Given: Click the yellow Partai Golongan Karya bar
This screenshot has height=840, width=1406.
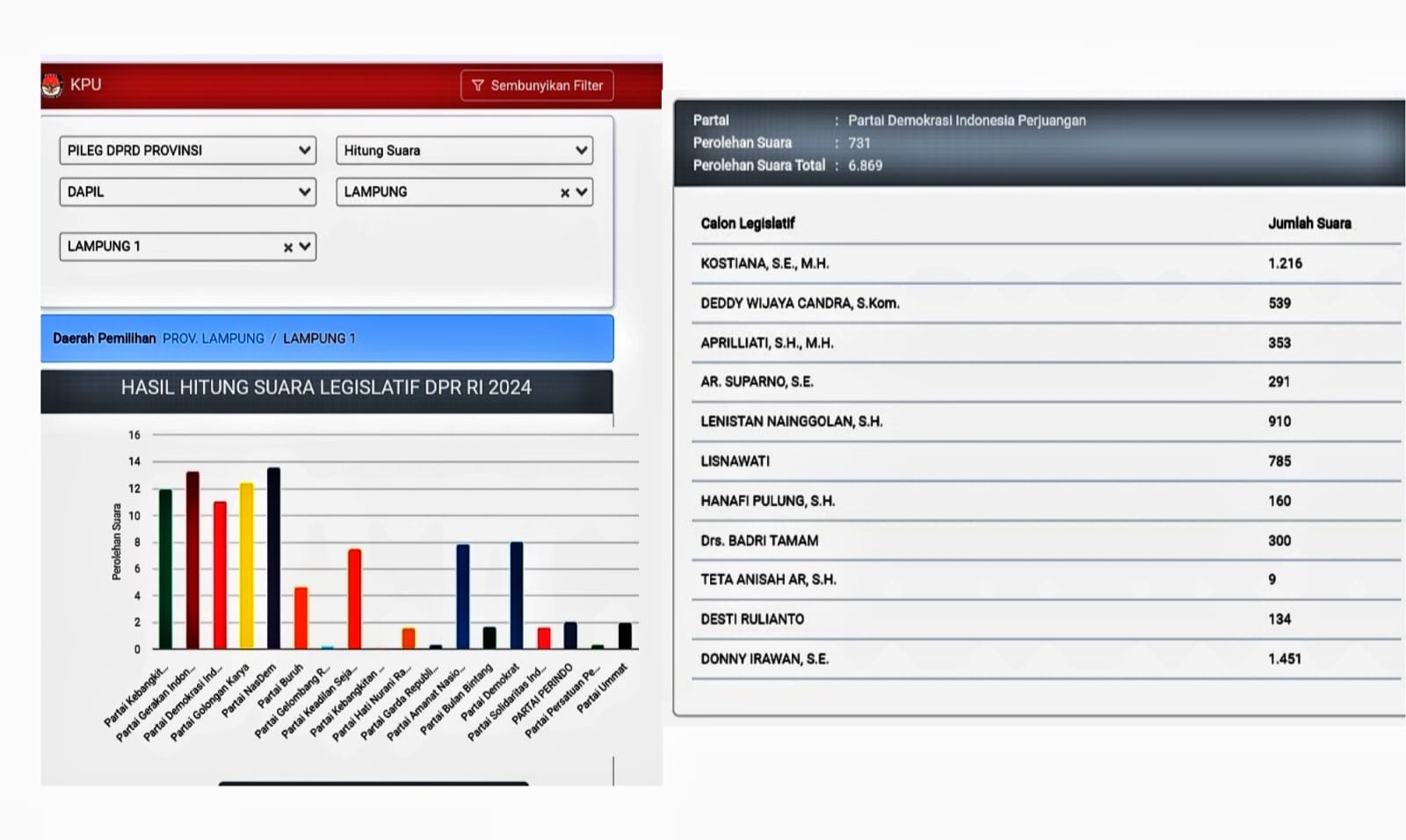Looking at the screenshot, I should pos(247,567).
